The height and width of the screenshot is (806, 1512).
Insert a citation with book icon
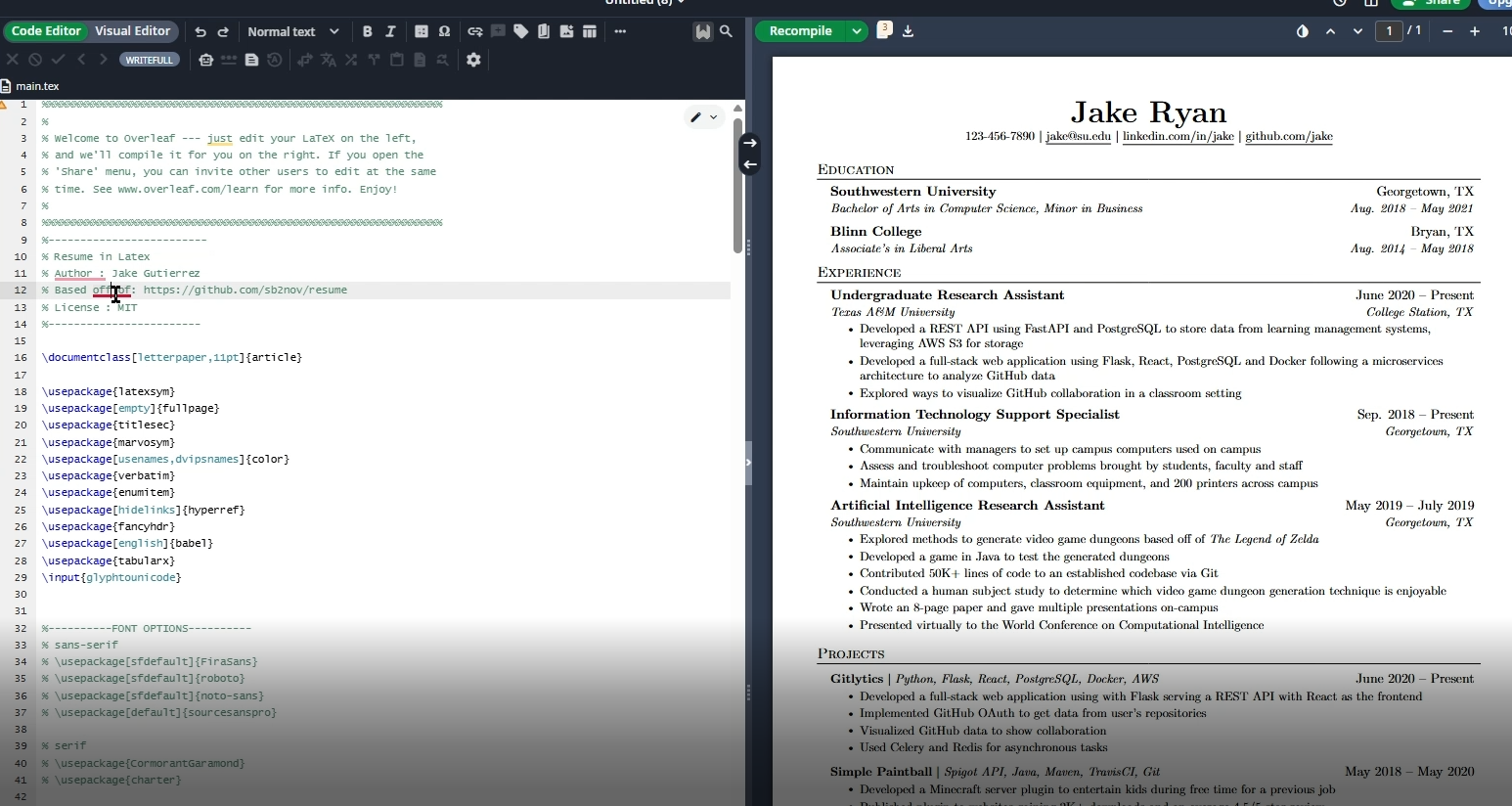tap(544, 31)
